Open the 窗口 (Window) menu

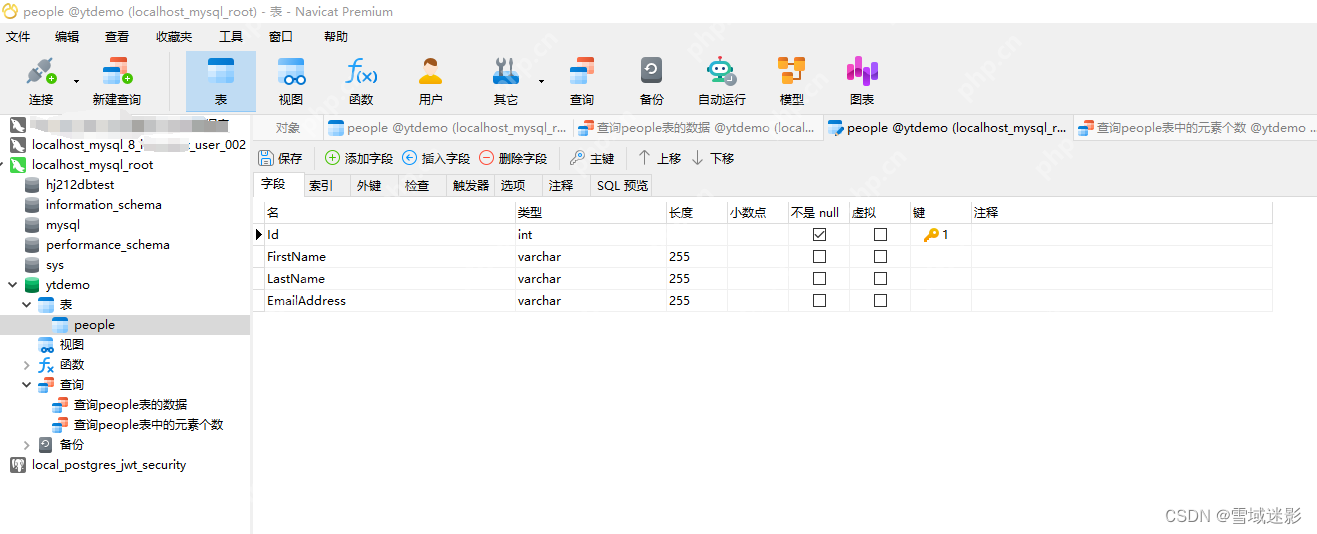(281, 37)
